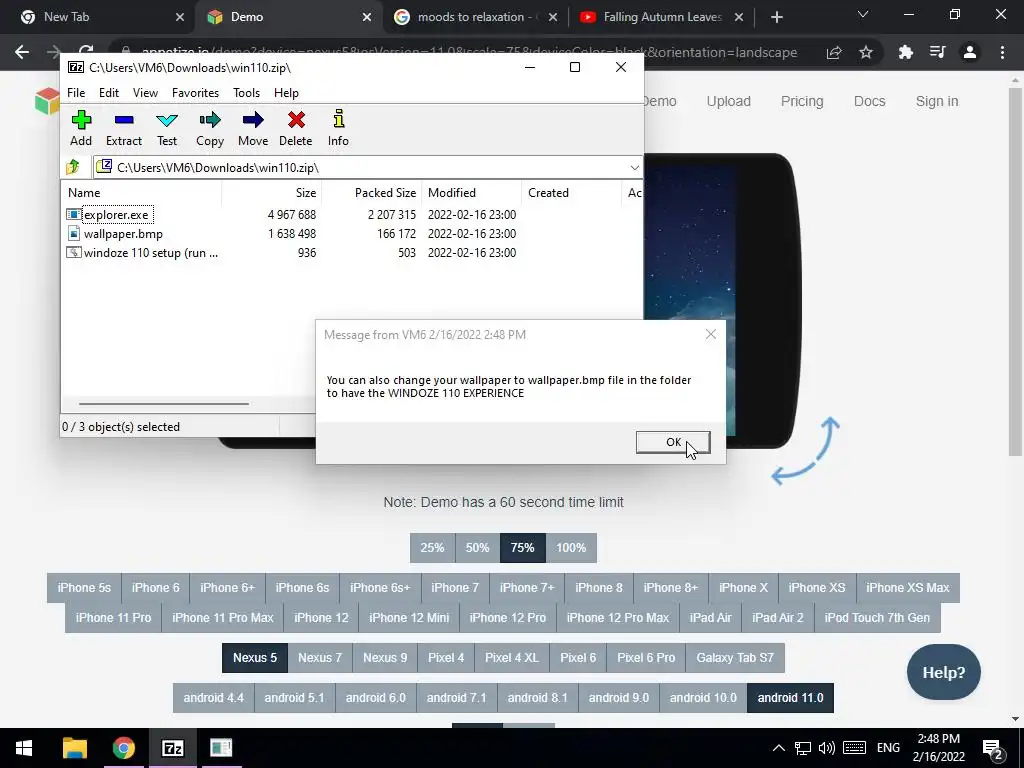Click the Add button in 7-Zip toolbar
The image size is (1024, 768).
tap(81, 129)
